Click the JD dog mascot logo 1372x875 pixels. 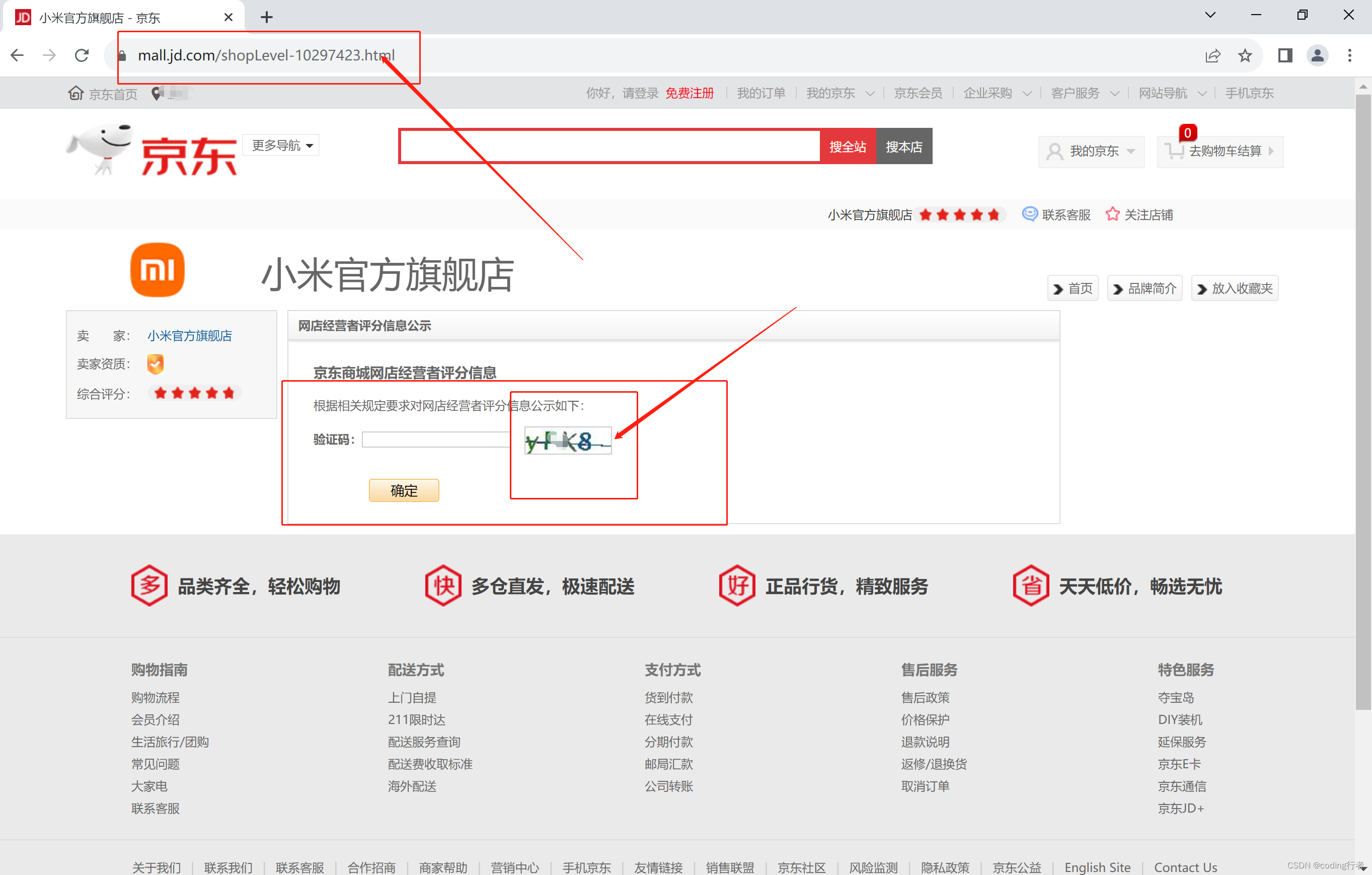(x=103, y=150)
